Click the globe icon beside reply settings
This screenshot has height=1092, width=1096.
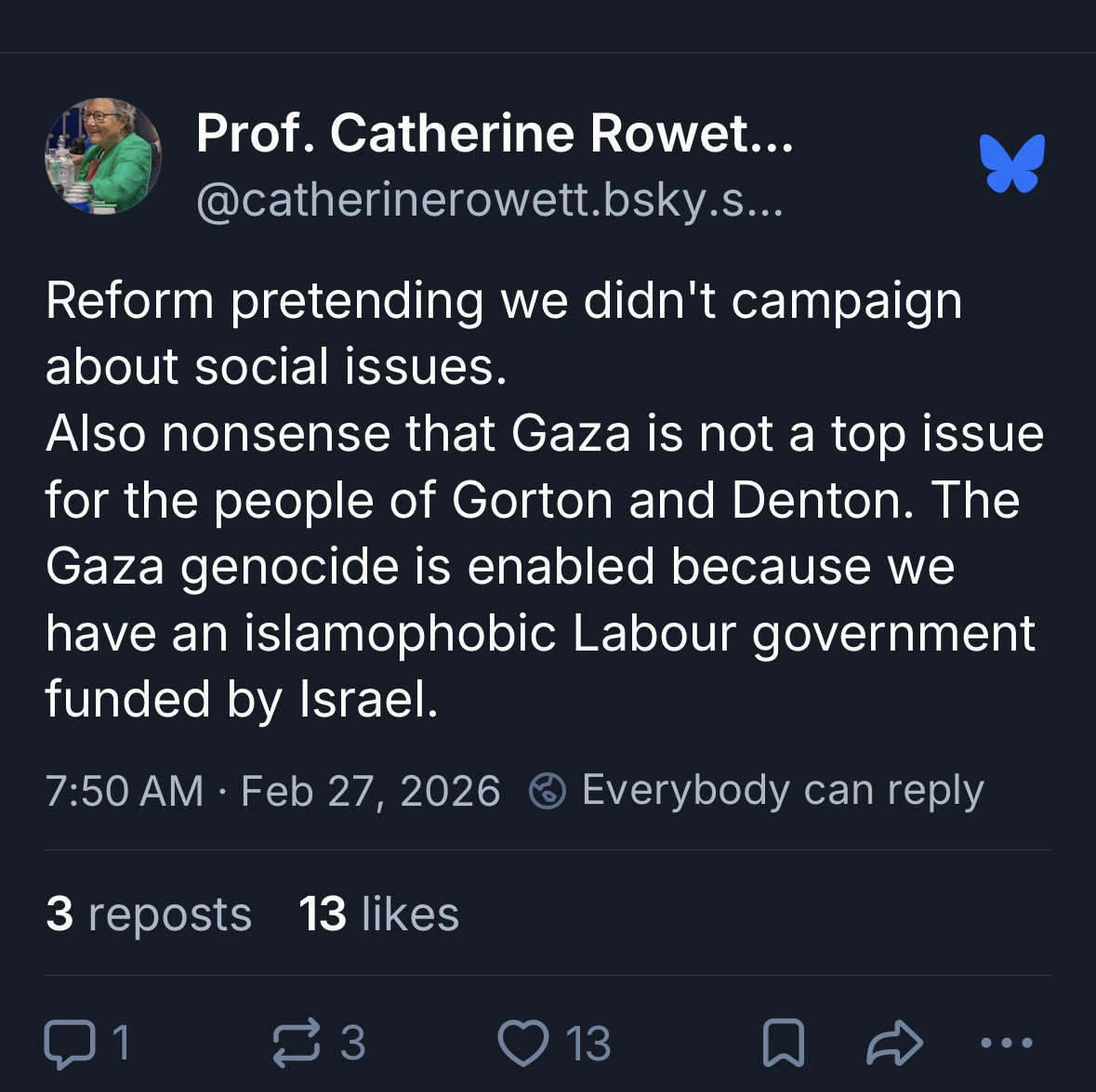548,791
